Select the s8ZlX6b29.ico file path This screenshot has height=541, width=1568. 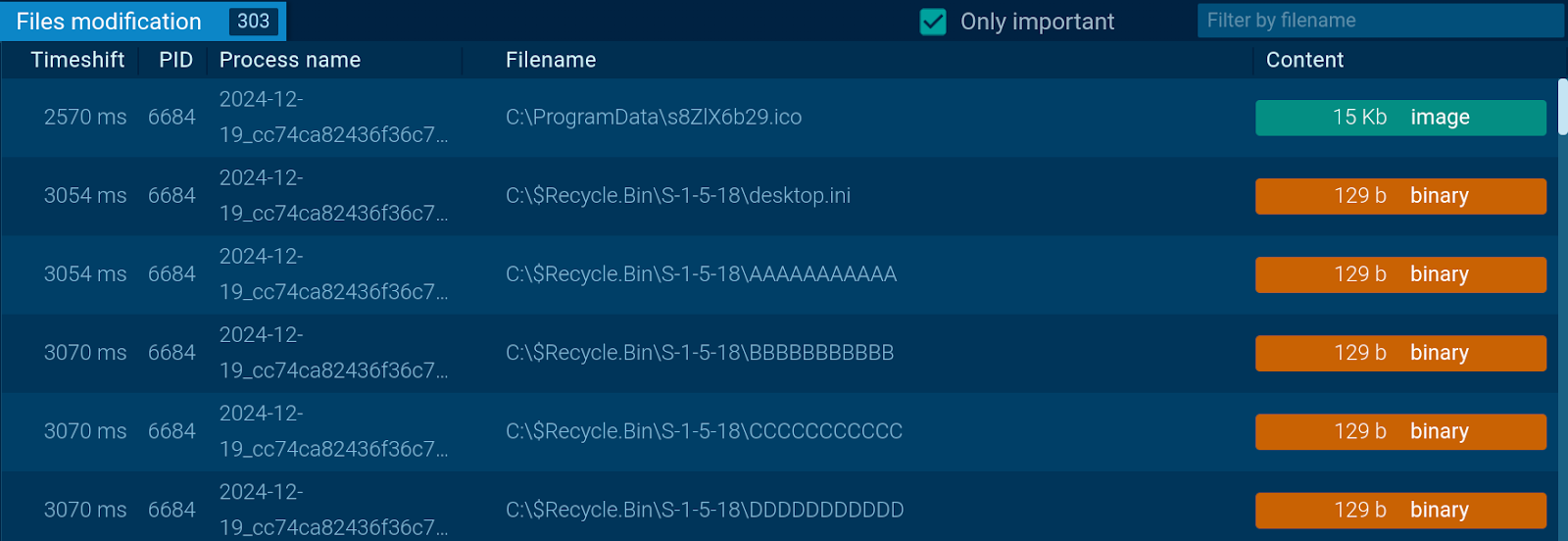[654, 118]
